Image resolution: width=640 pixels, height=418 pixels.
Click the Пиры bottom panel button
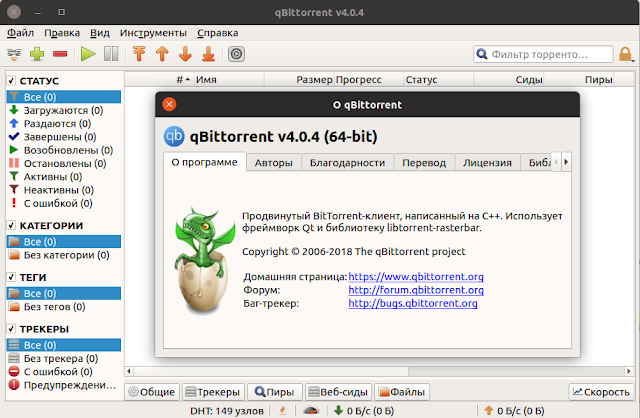(x=275, y=392)
